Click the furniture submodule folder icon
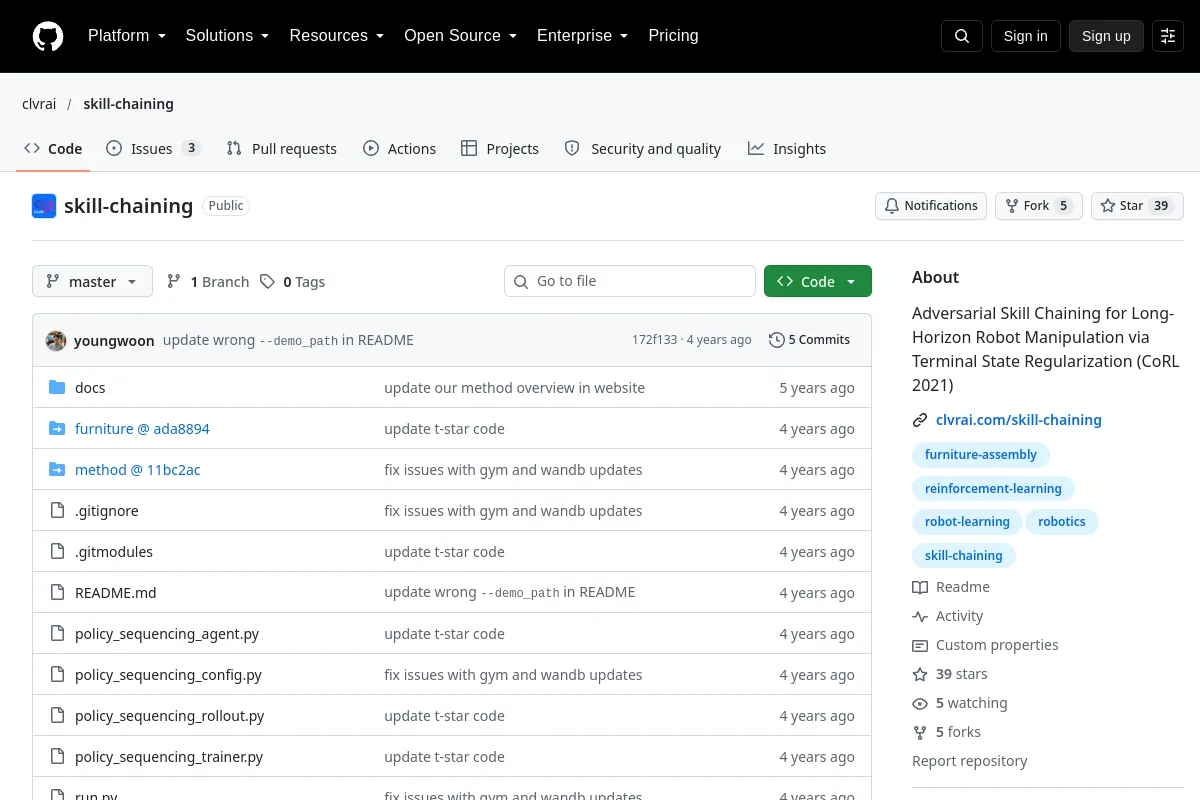Screen dimensions: 1200x800 coord(57,429)
